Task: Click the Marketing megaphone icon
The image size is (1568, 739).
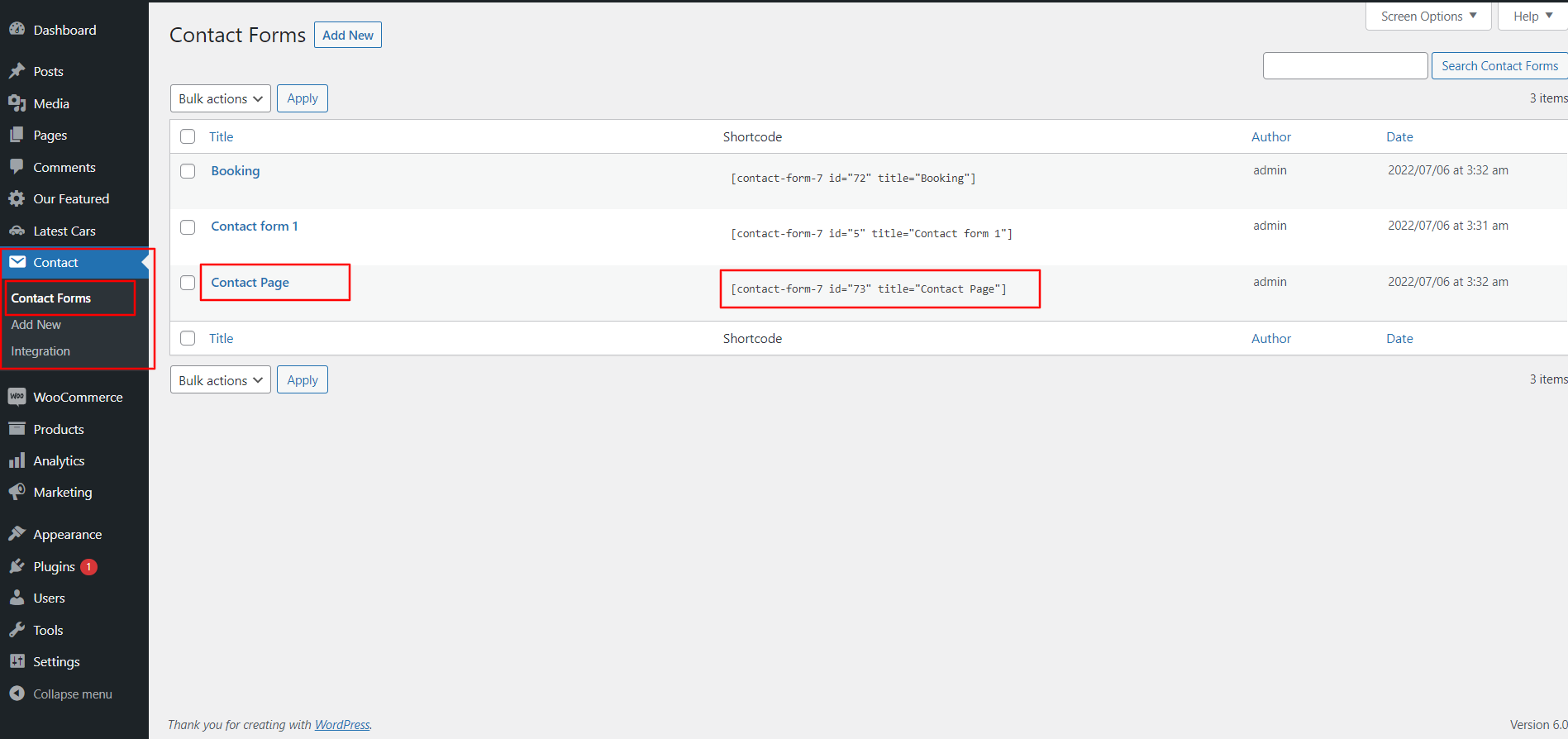Action: click(x=17, y=492)
